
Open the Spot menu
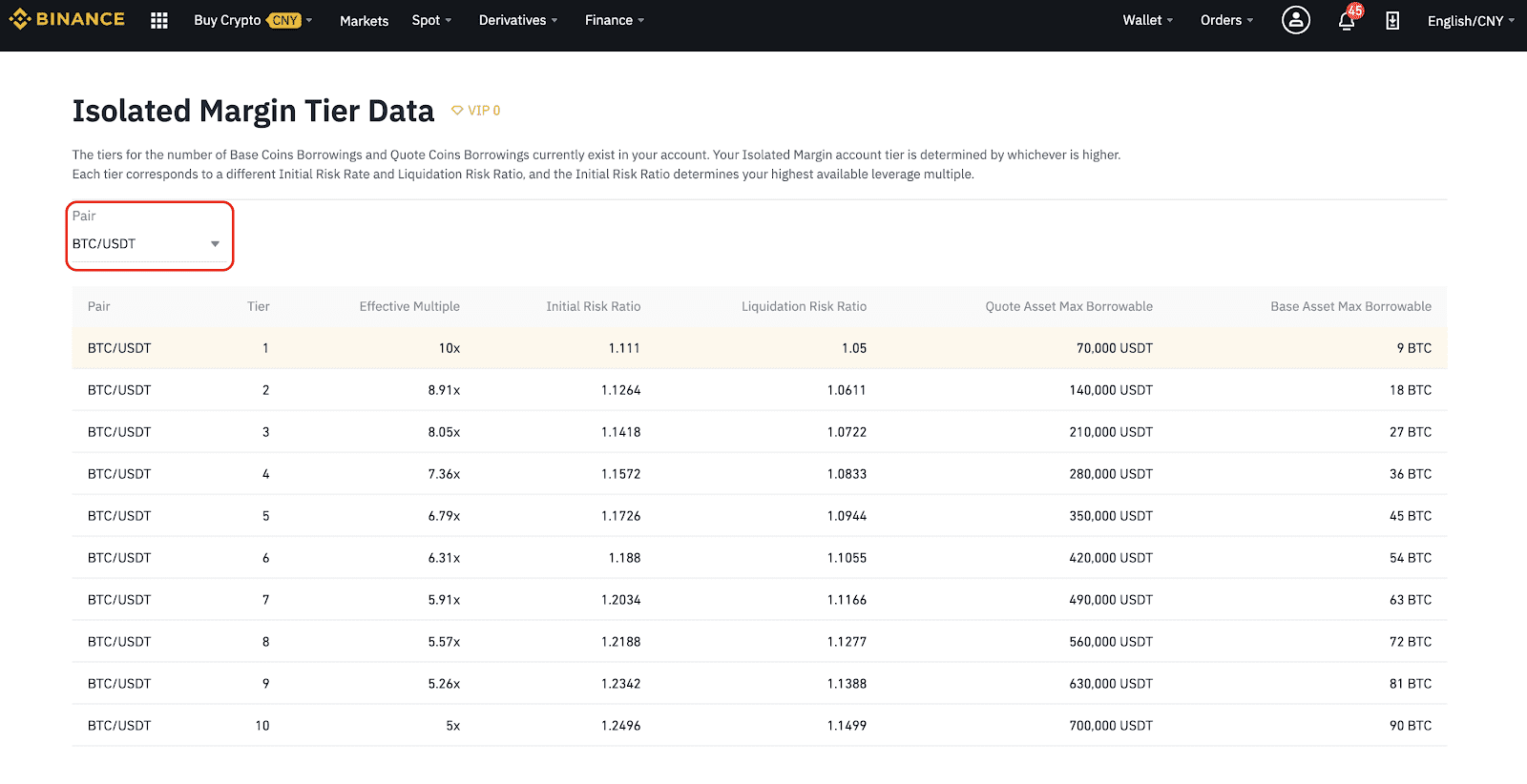431,20
